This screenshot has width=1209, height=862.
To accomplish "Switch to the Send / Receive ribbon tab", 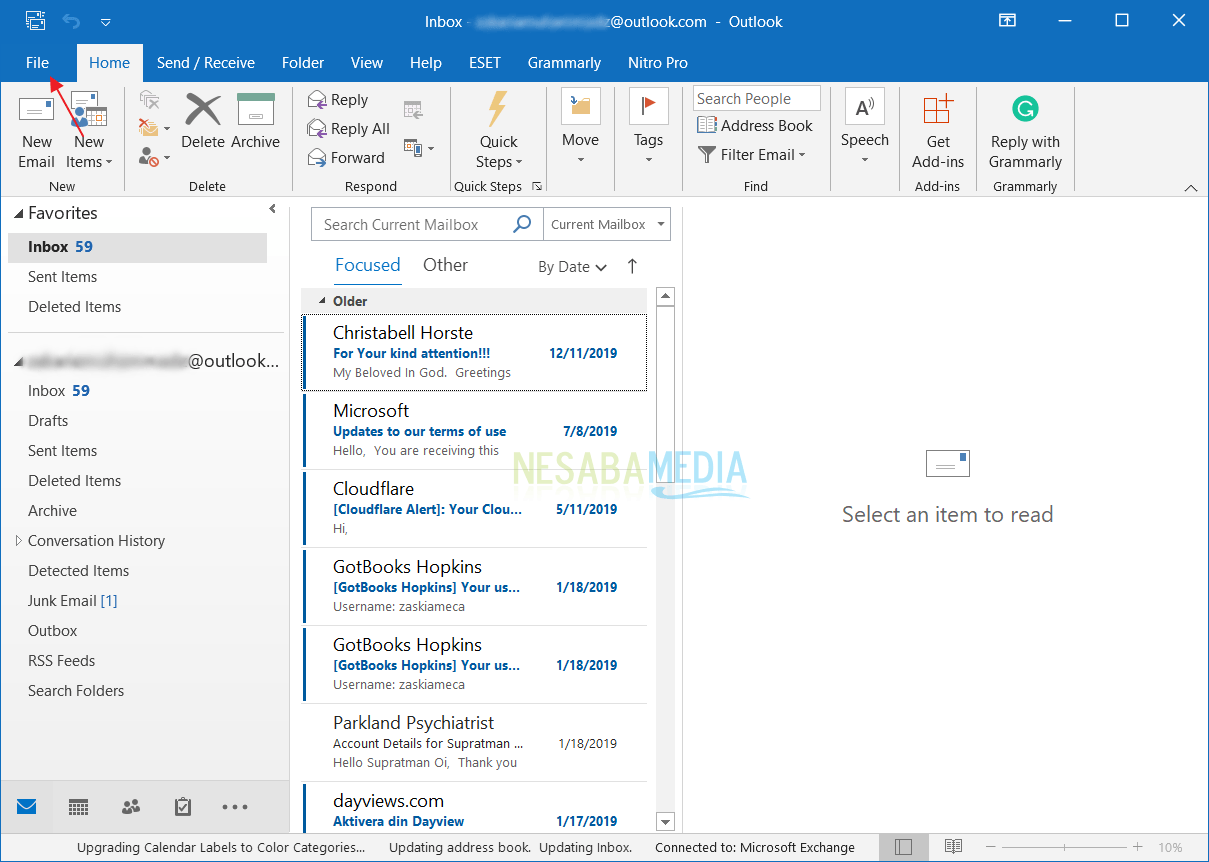I will [206, 62].
